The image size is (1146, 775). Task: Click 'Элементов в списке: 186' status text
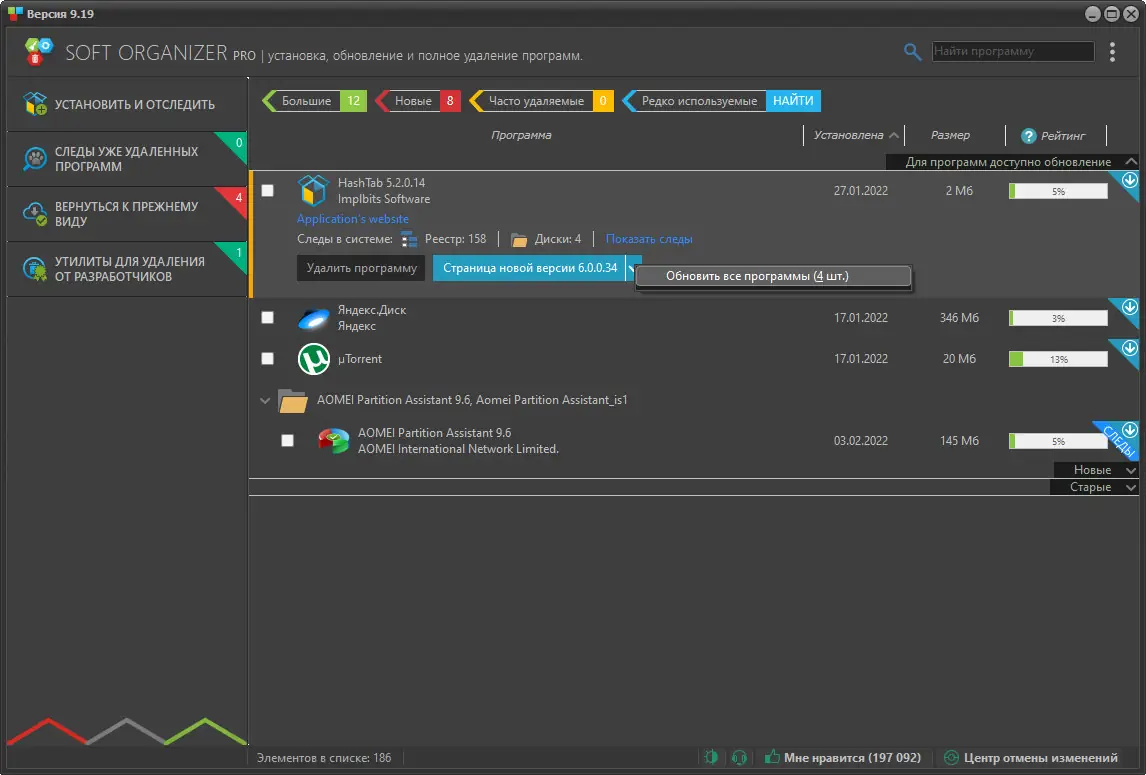click(x=324, y=757)
